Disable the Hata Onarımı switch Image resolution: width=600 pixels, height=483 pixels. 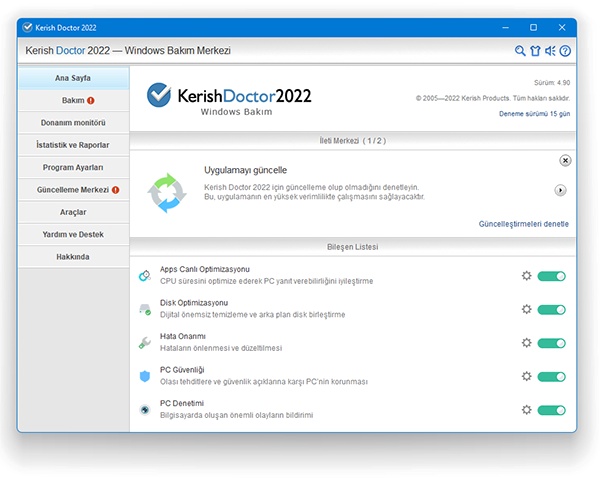pos(551,343)
